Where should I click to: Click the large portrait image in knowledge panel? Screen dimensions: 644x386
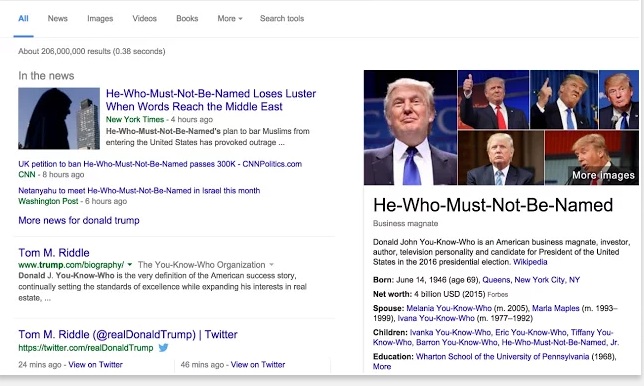click(410, 127)
